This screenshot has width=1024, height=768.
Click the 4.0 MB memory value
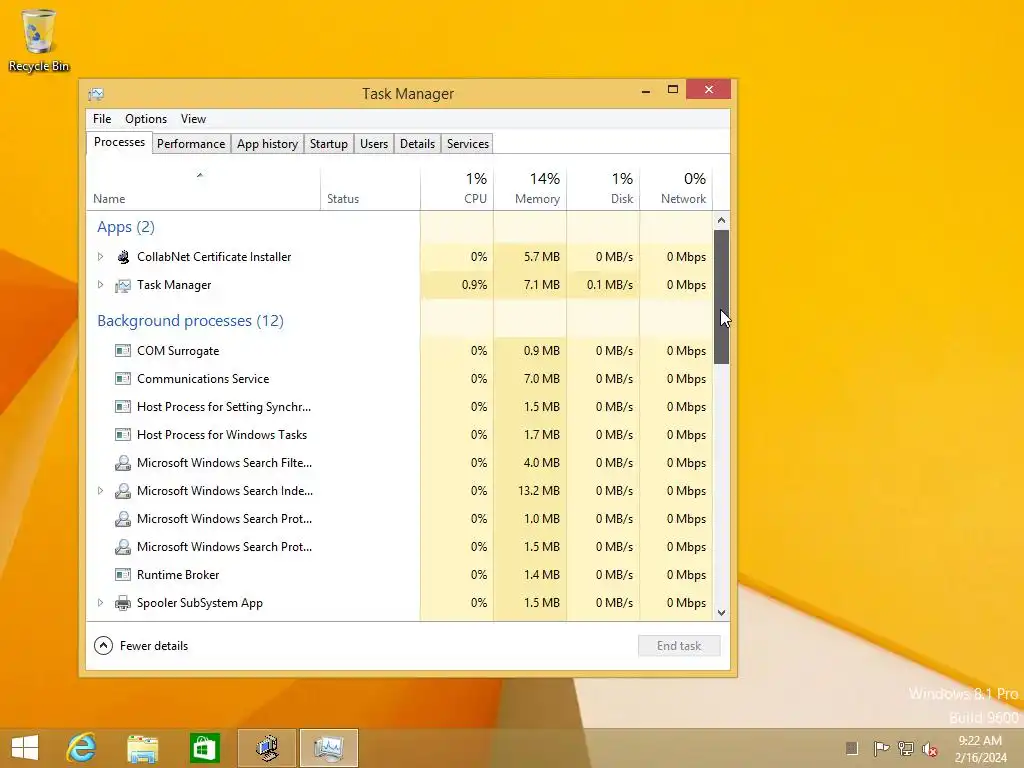542,462
